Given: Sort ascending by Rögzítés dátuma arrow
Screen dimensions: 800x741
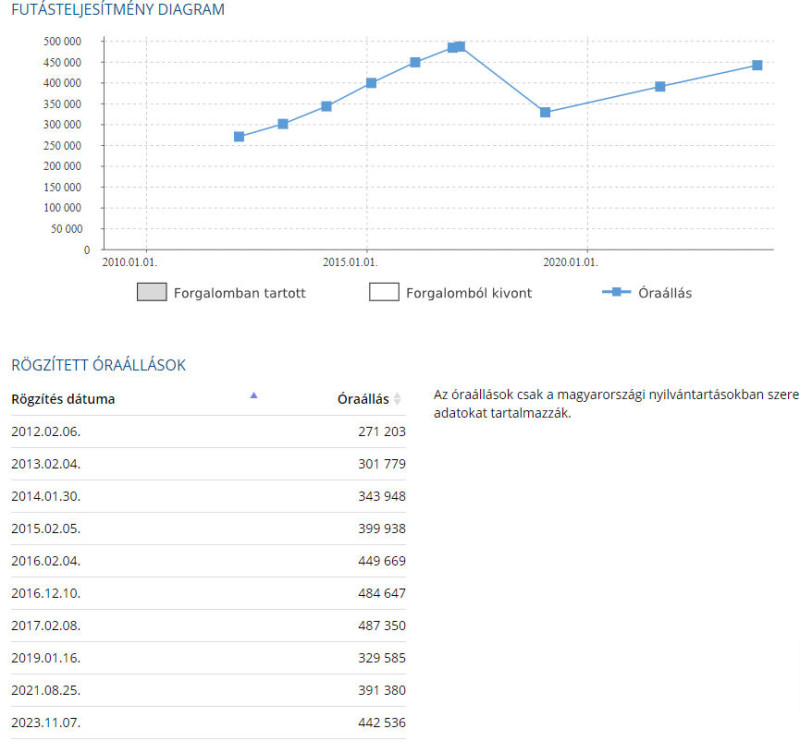Looking at the screenshot, I should coord(254,396).
